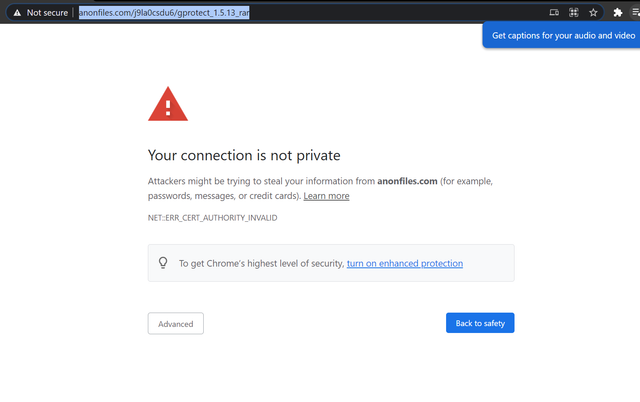Open the Extensions puzzle piece menu
The height and width of the screenshot is (402, 640).
pos(618,13)
